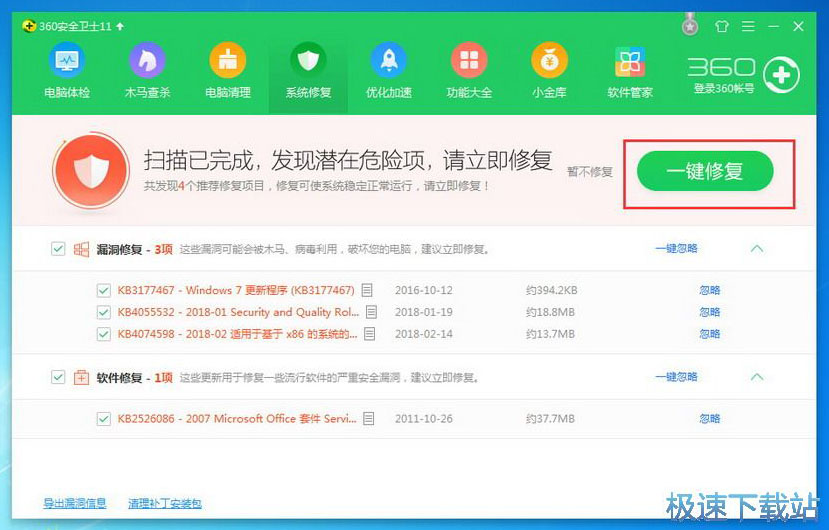Screen dimensions: 829x530
Task: Click the date 2018-02-14
Action: tap(423, 334)
